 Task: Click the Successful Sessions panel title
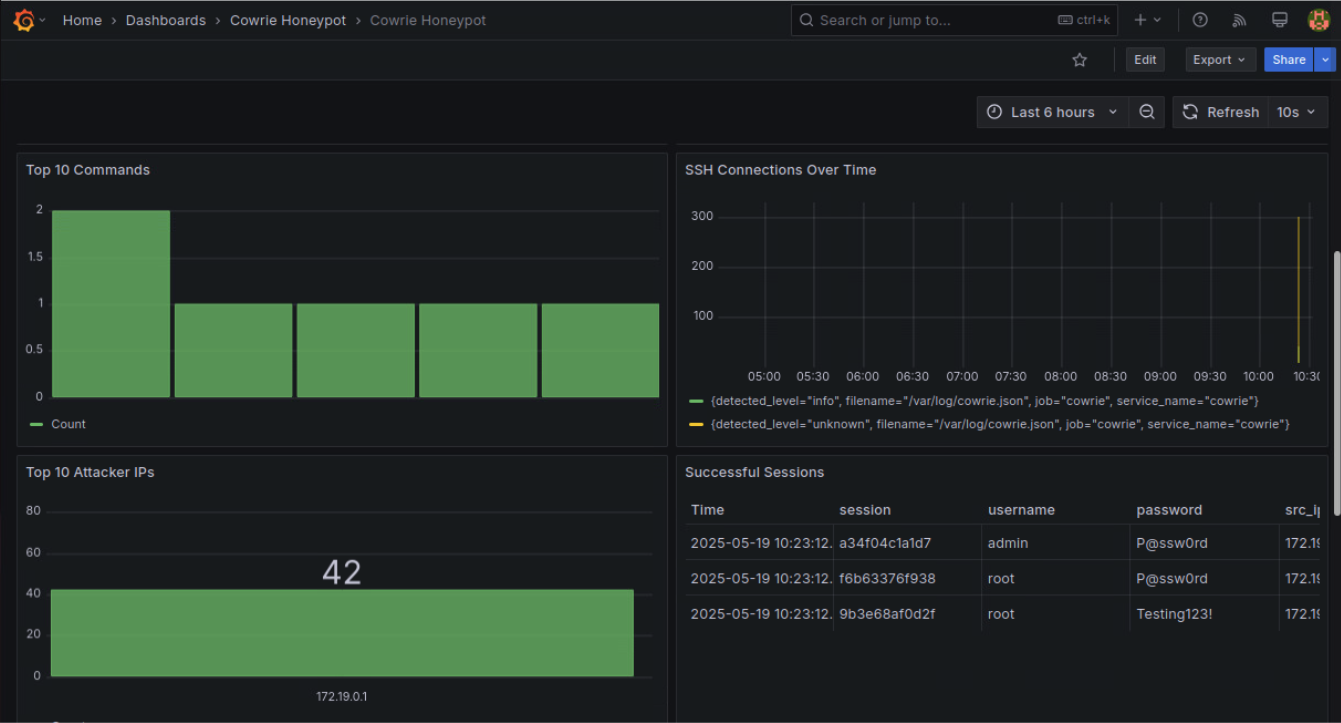point(754,472)
